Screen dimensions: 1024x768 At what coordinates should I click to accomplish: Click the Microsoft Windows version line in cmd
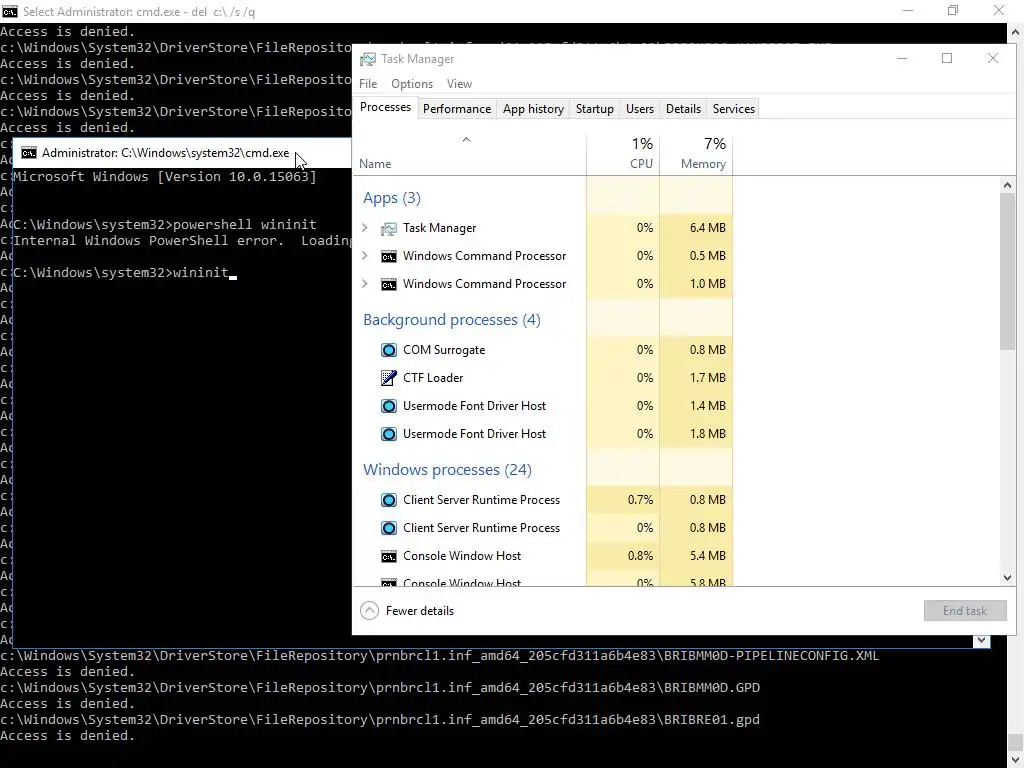[165, 177]
